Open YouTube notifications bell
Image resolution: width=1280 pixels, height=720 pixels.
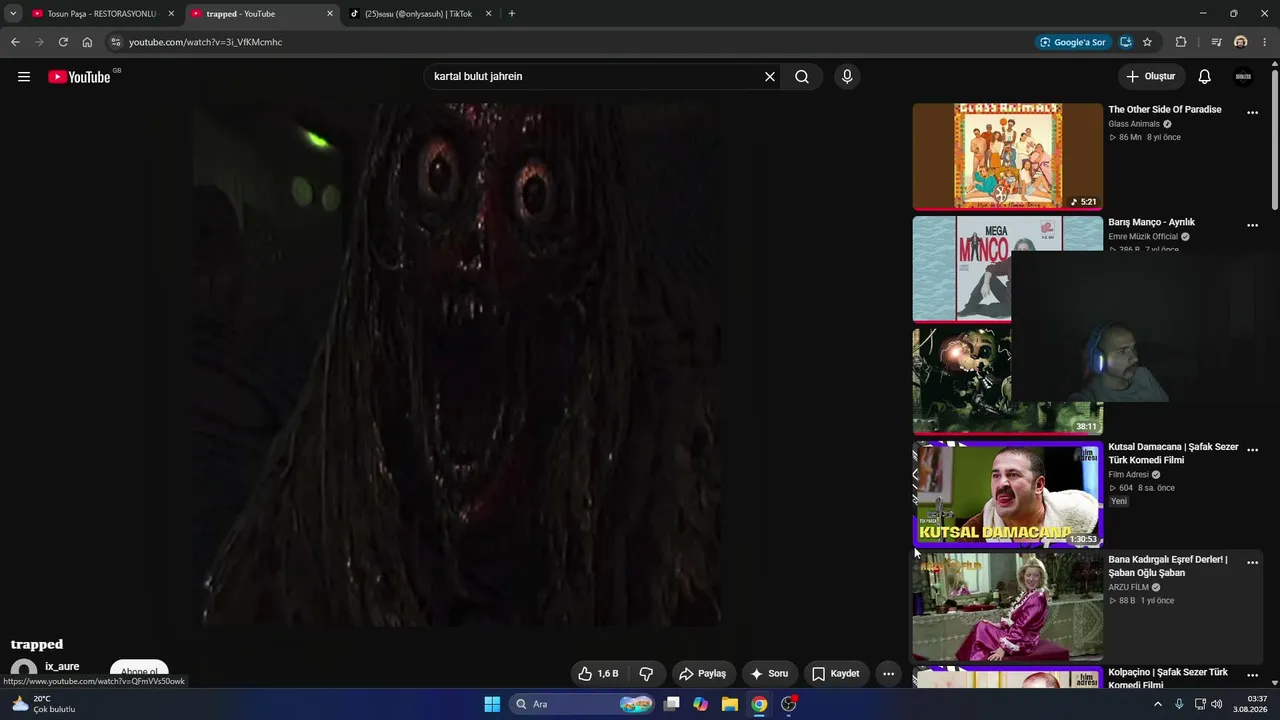point(1205,77)
